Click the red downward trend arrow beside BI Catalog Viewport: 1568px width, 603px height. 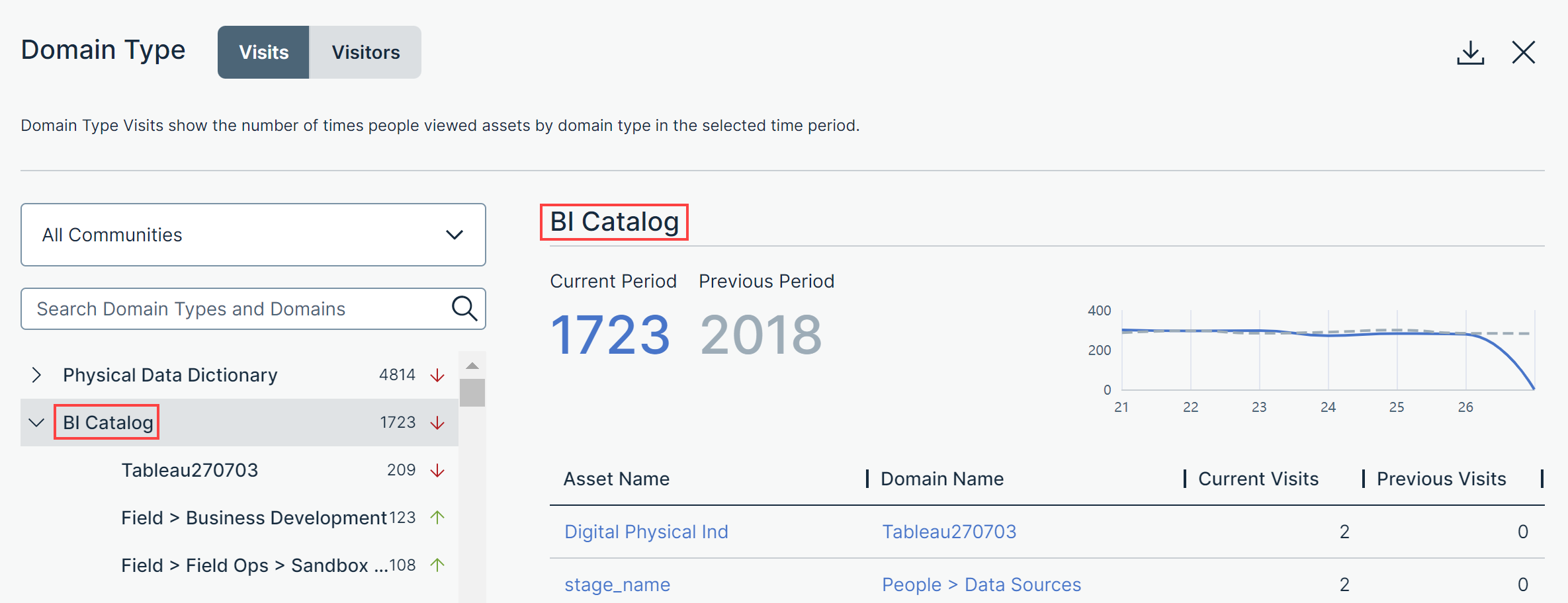437,422
